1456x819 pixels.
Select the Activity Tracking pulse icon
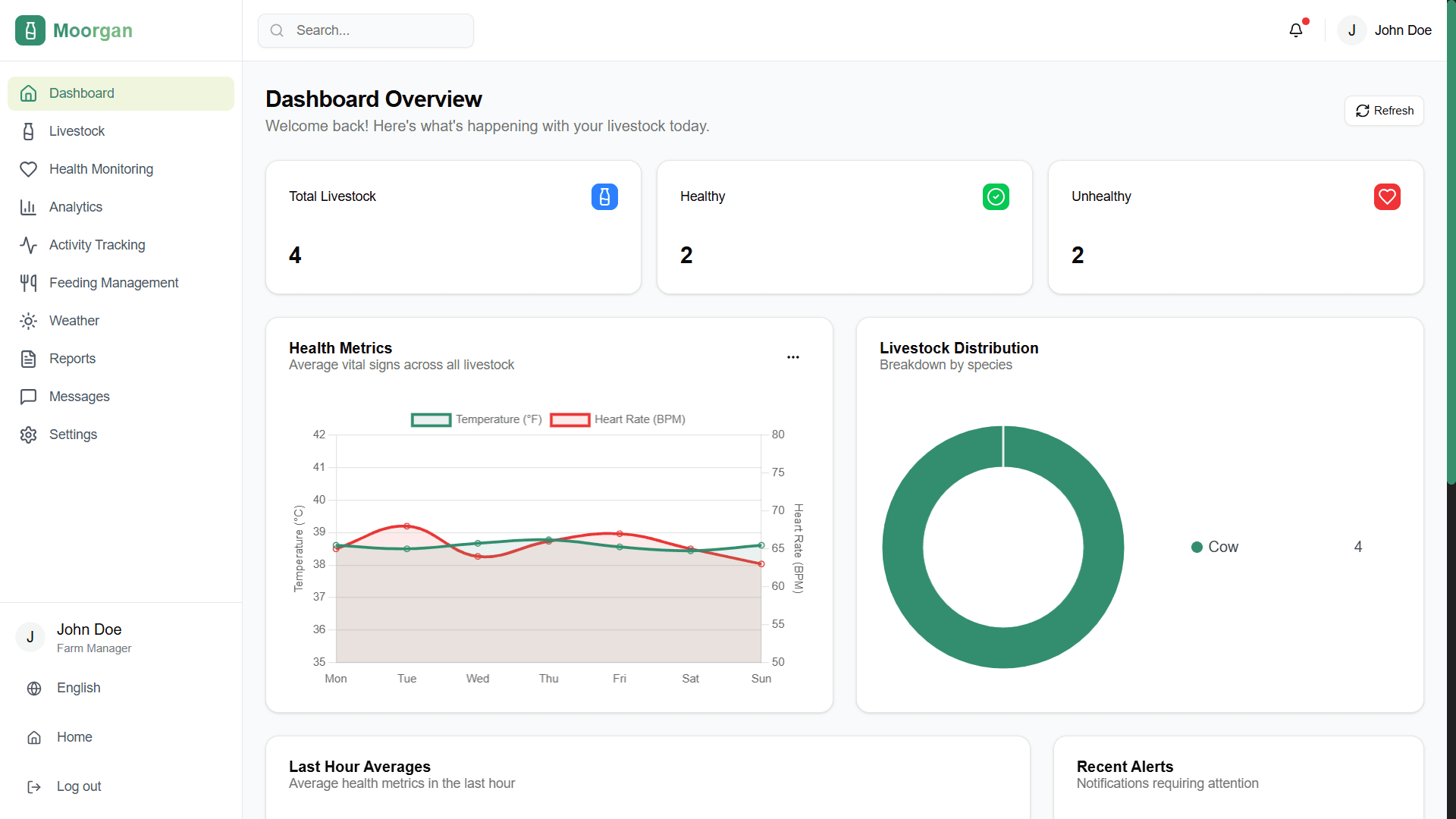28,245
